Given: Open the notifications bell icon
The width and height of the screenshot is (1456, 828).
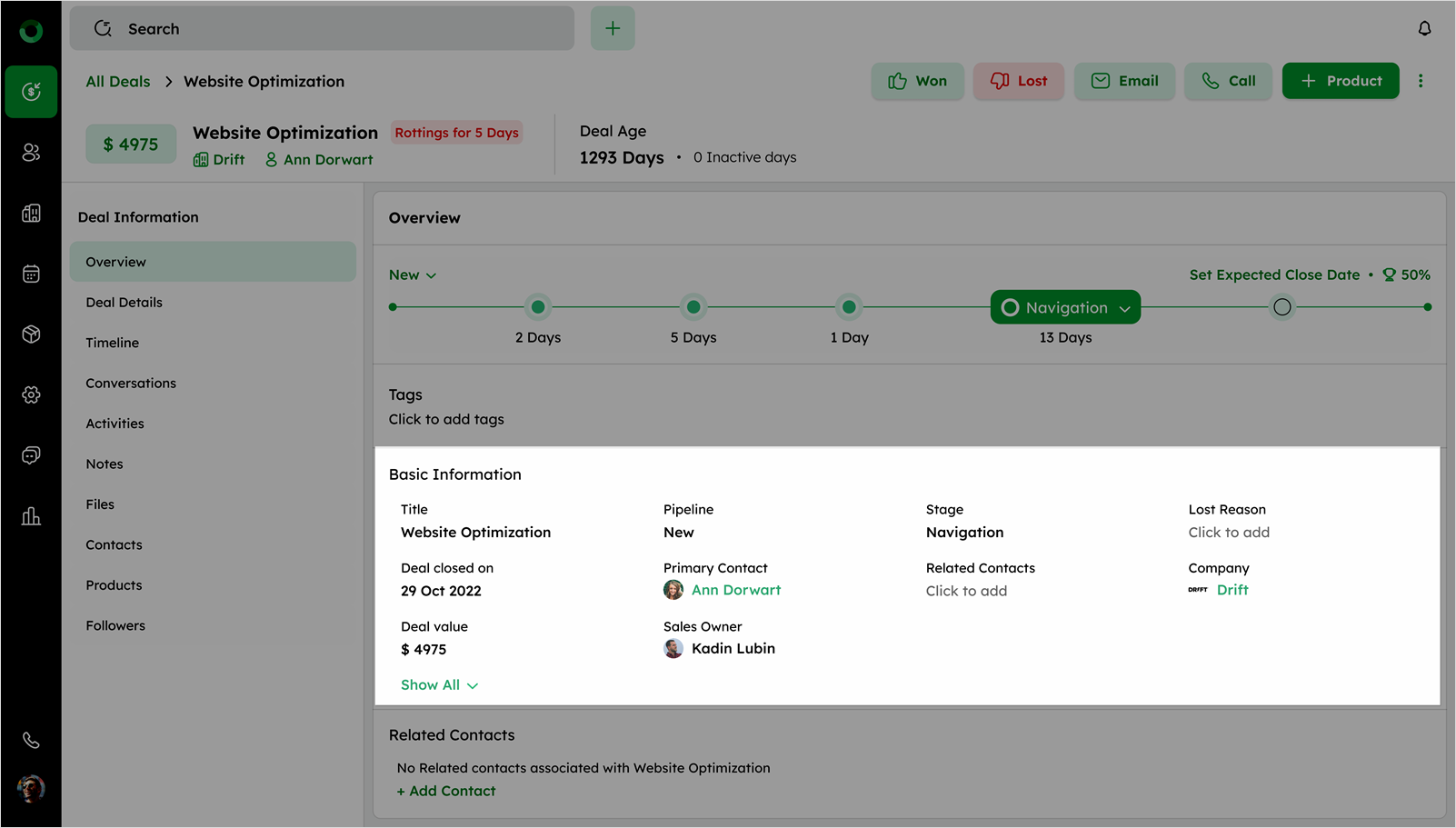Looking at the screenshot, I should [1424, 29].
